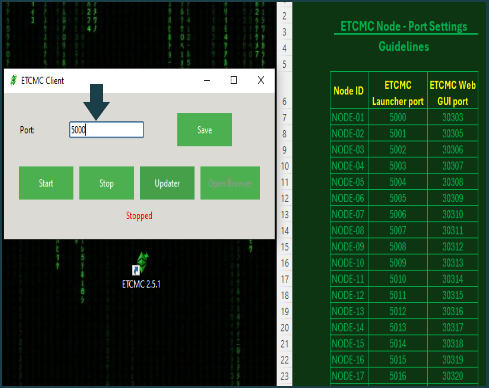Launch the Updater

[x=167, y=183]
